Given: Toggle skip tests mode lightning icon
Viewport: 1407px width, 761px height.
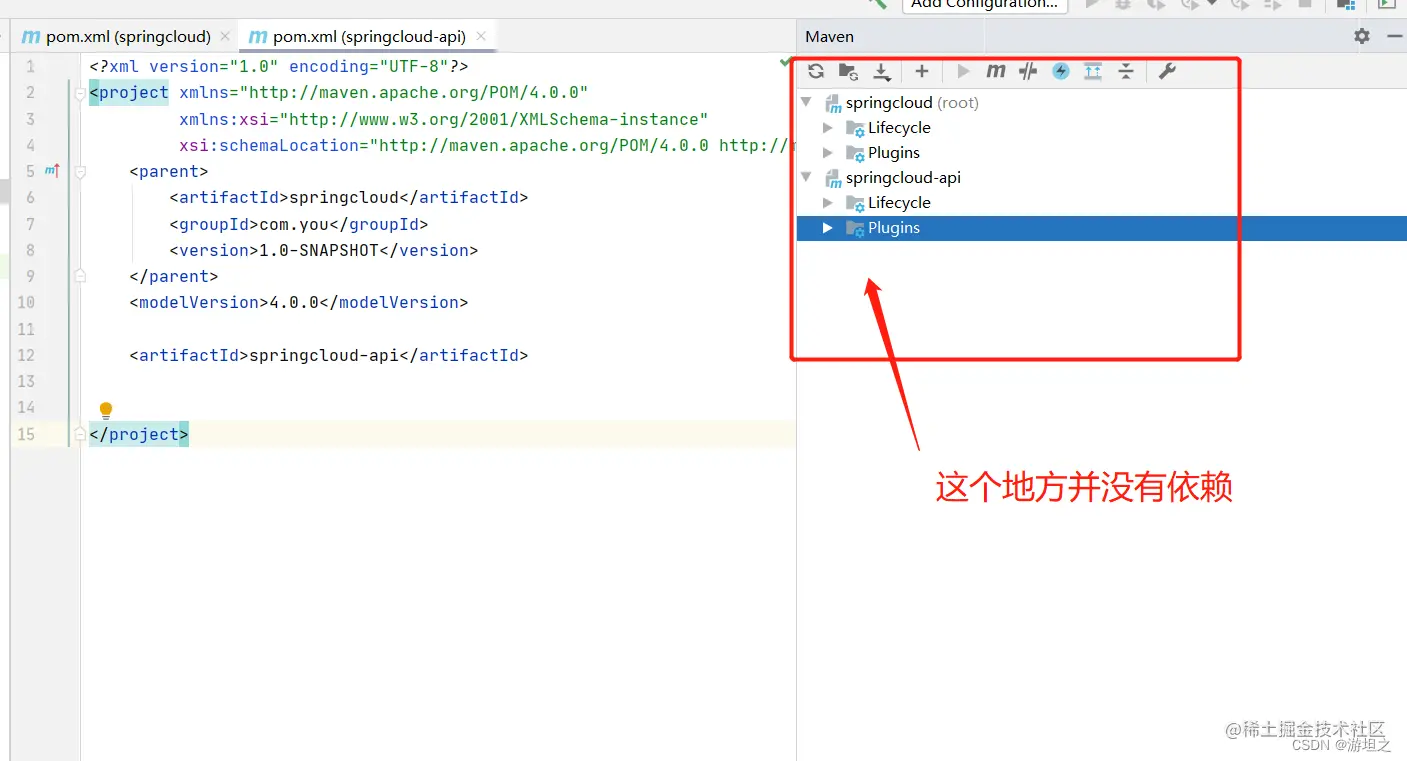Looking at the screenshot, I should [1061, 71].
